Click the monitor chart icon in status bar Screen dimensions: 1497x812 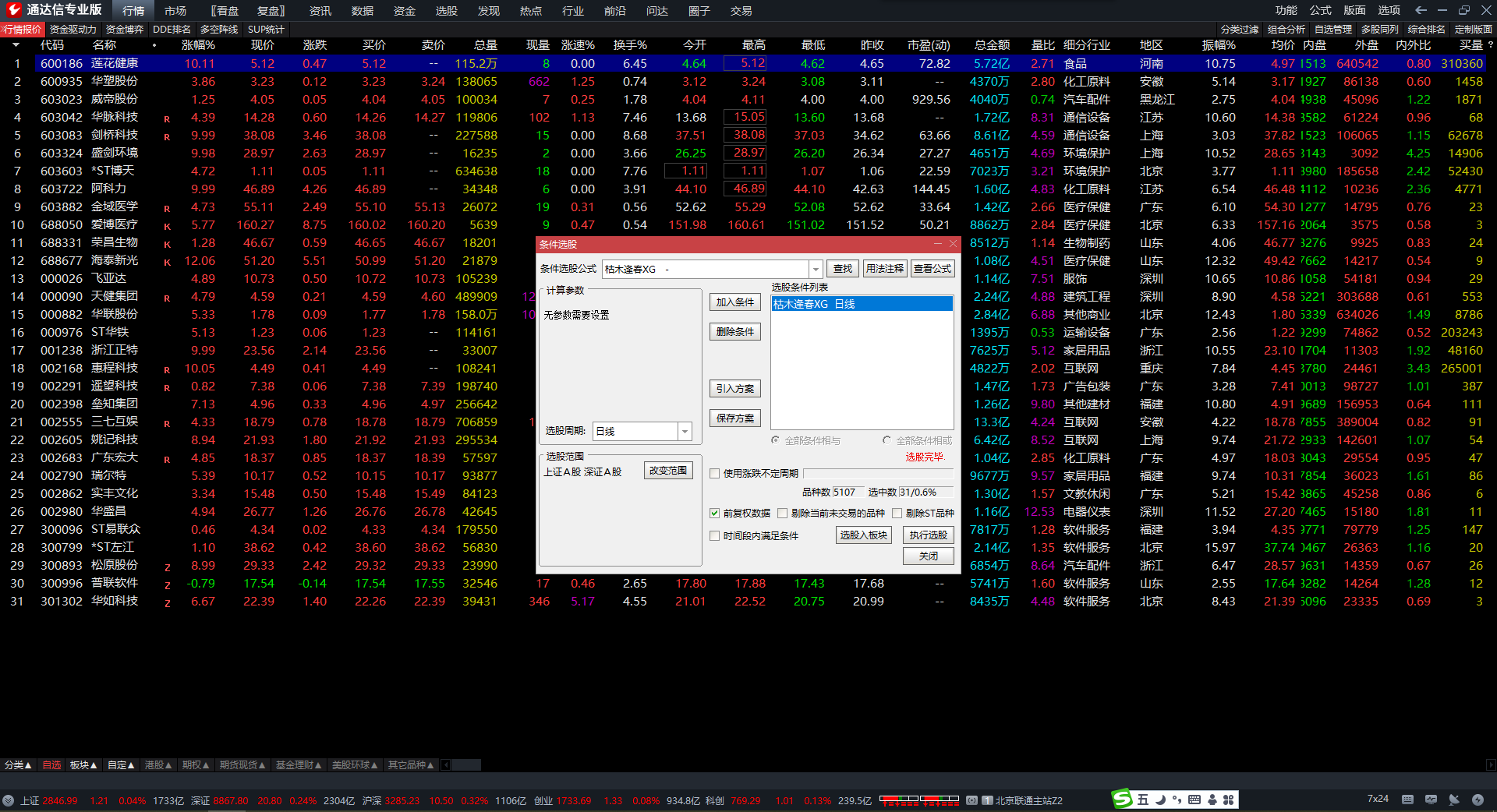point(1431,800)
